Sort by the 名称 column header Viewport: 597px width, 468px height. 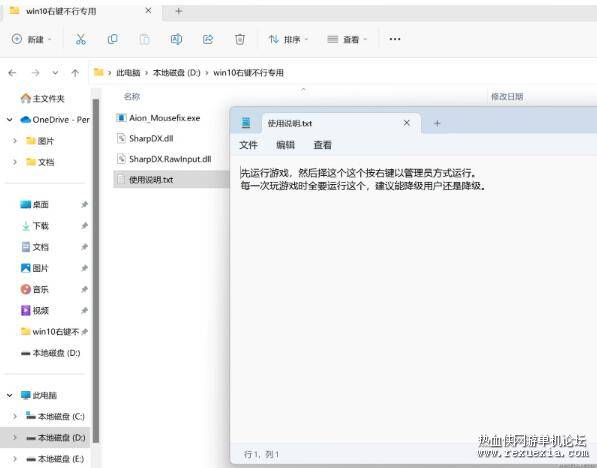(x=132, y=97)
